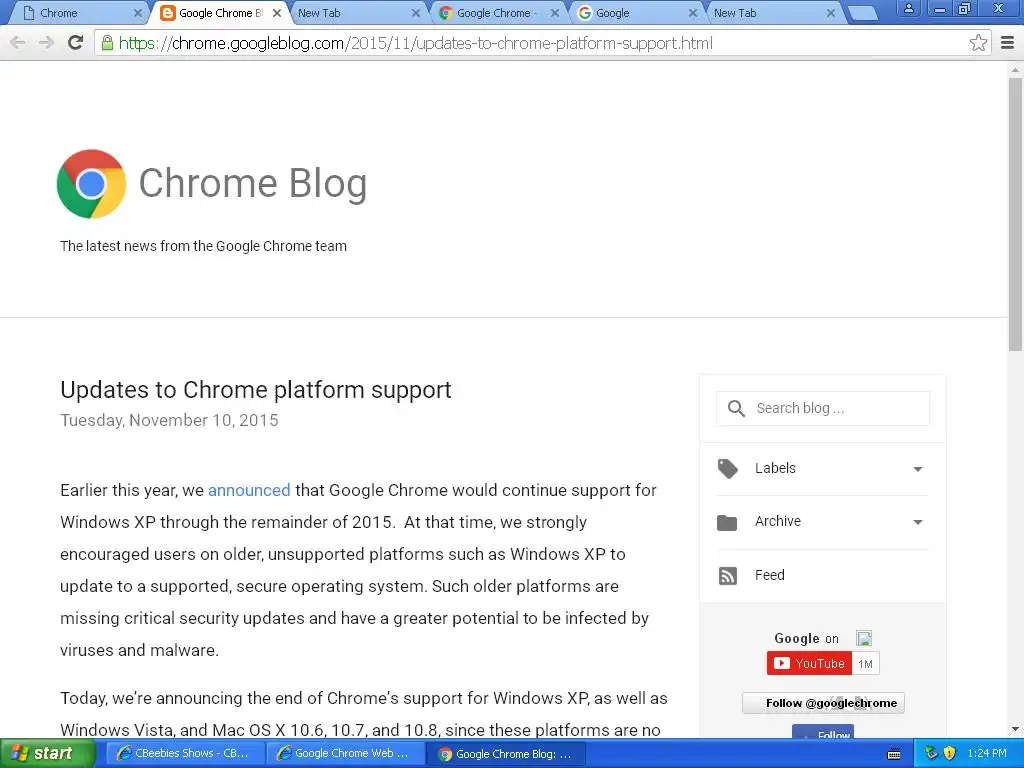
Task: Click the date Tuesday, November 10, 2015
Action: [x=169, y=421]
